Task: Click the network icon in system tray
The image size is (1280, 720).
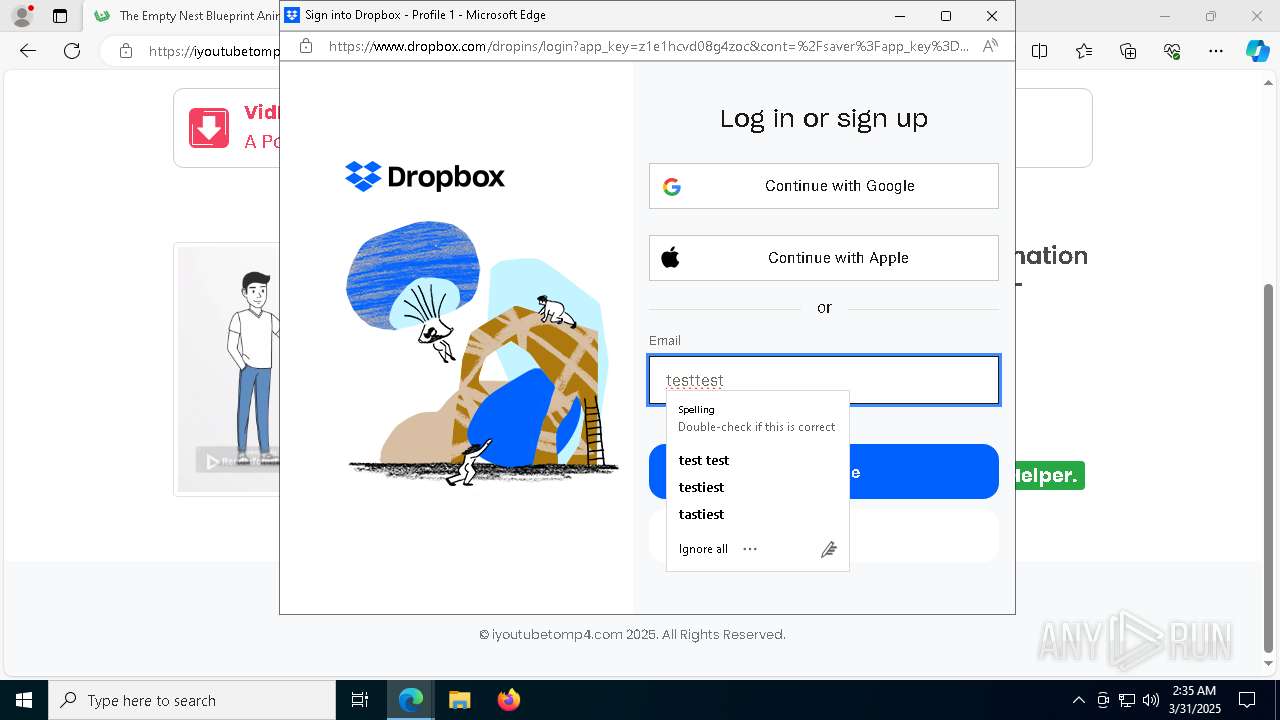Action: 1127,700
